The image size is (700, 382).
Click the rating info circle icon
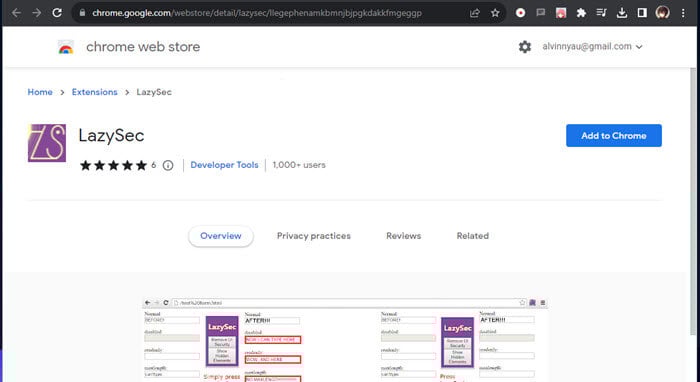point(168,165)
